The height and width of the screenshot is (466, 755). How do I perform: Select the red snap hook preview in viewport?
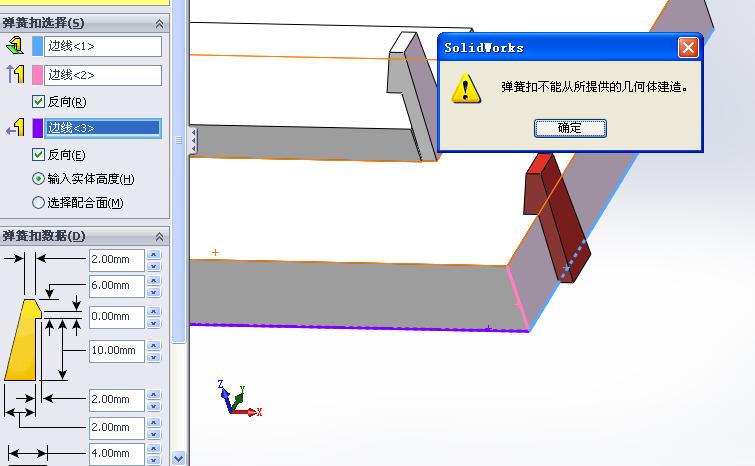pyautogui.click(x=556, y=217)
